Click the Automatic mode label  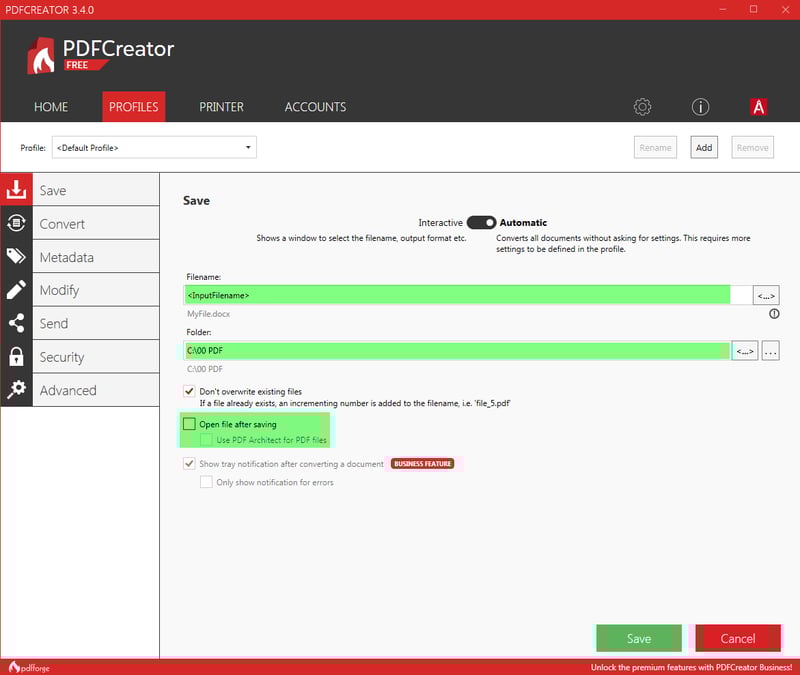click(x=523, y=222)
